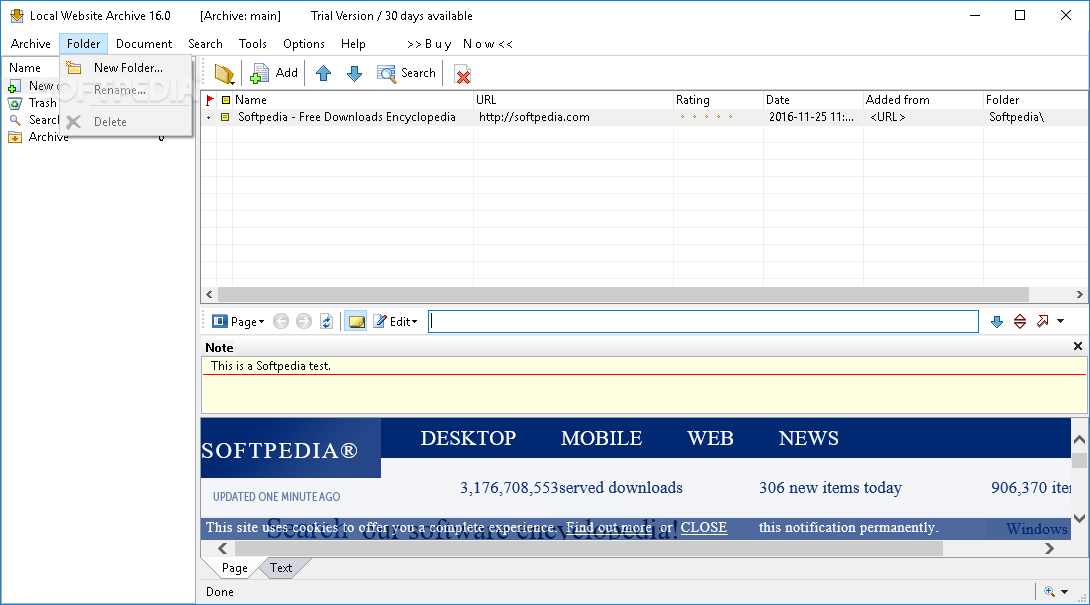The height and width of the screenshot is (605, 1090).
Task: Open the Options menu
Action: pyautogui.click(x=304, y=44)
